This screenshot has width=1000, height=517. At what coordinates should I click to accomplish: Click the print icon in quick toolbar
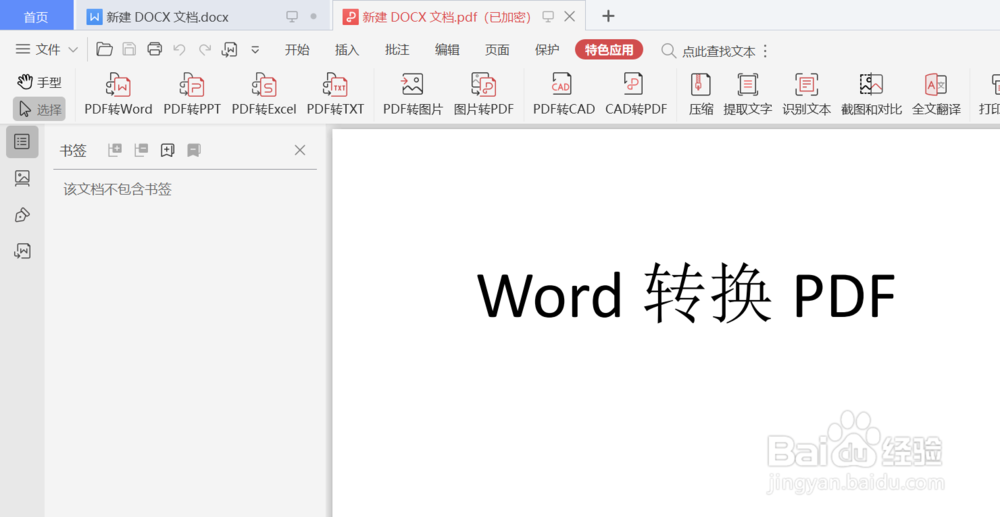154,49
